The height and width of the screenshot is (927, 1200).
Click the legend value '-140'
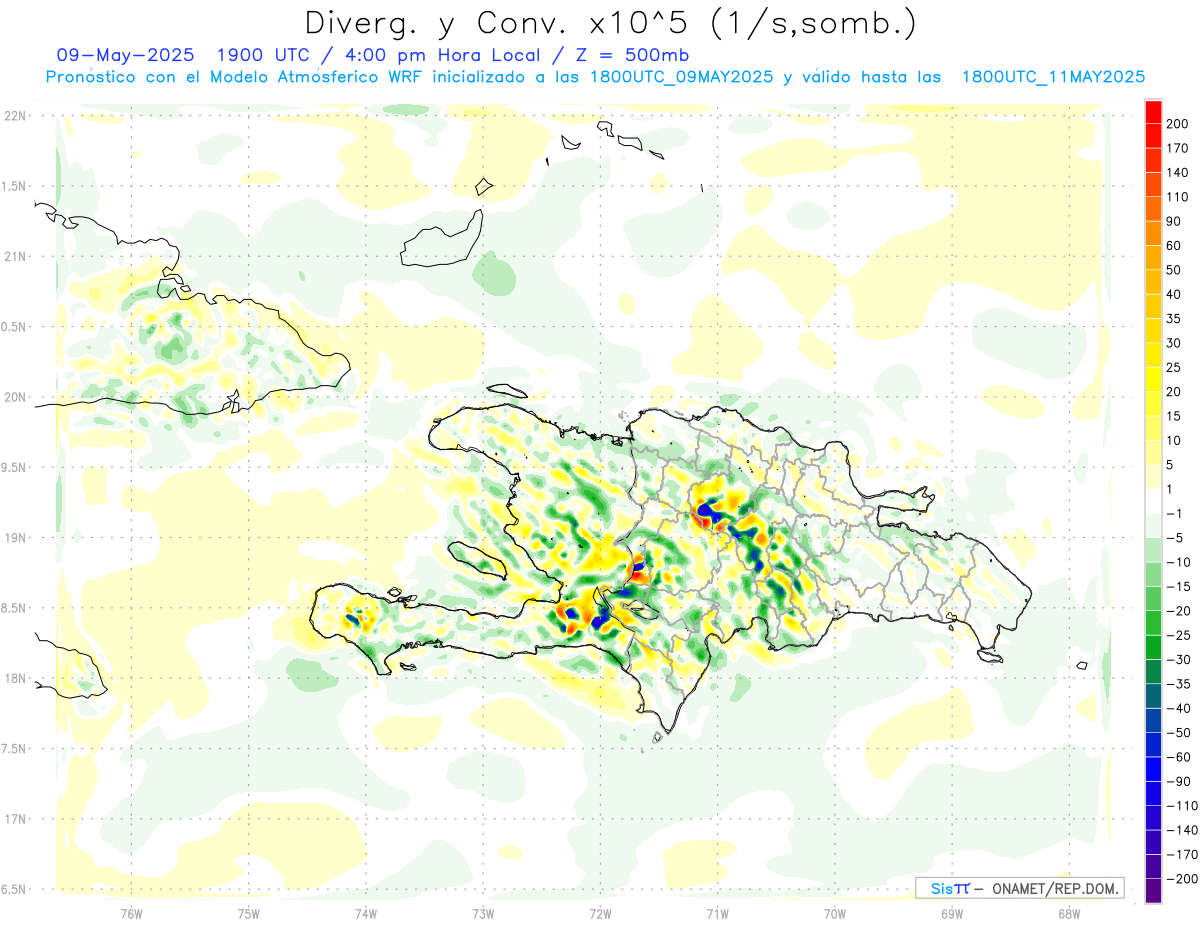(x=1181, y=831)
